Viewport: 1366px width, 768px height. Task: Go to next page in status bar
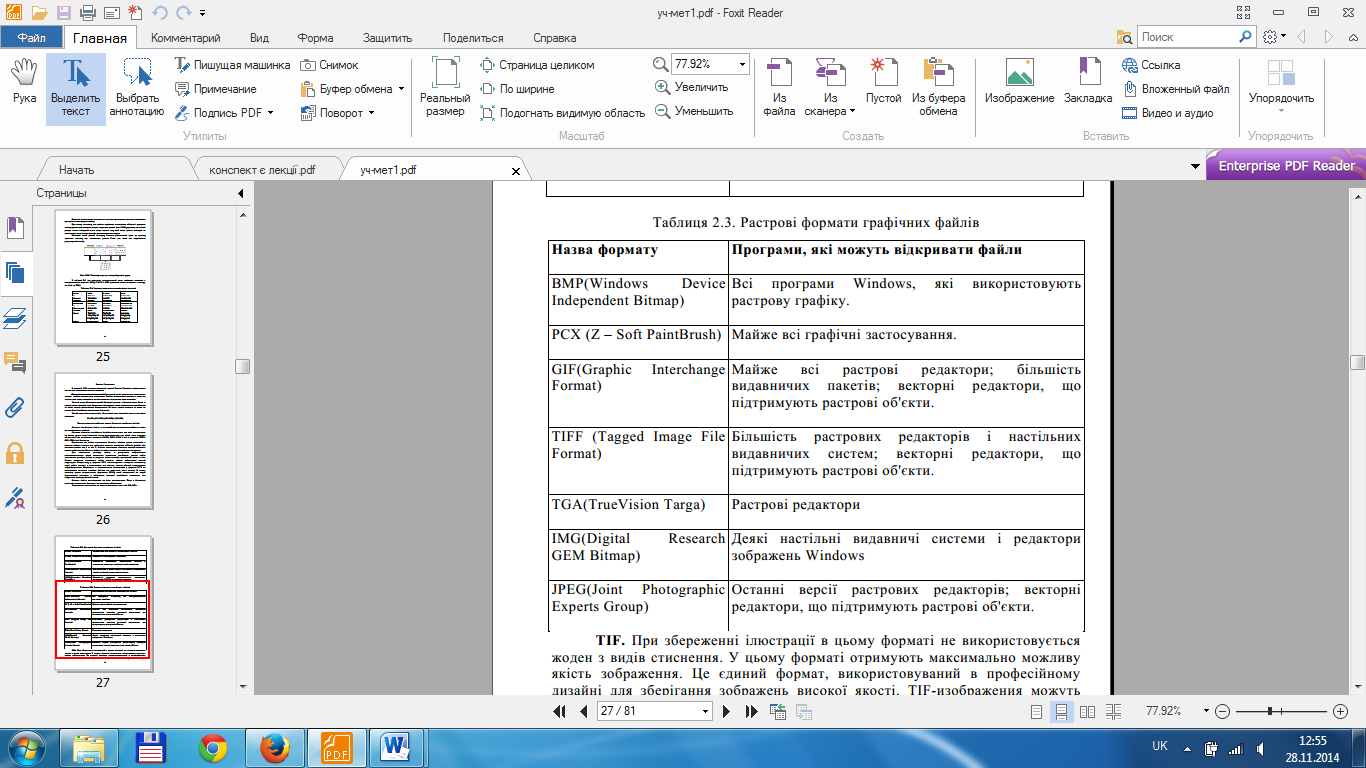[x=729, y=711]
